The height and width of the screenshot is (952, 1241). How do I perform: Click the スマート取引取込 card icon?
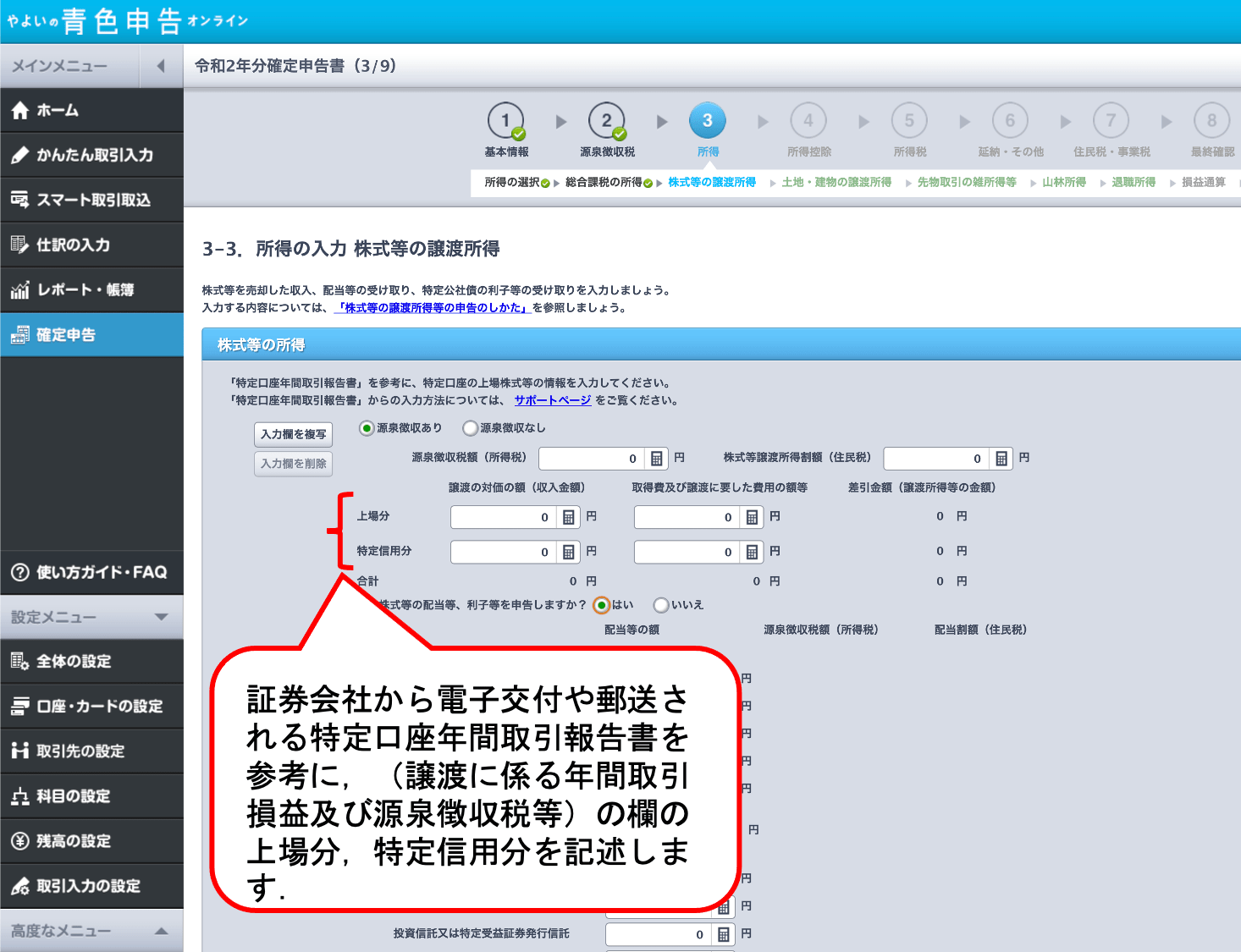point(19,200)
